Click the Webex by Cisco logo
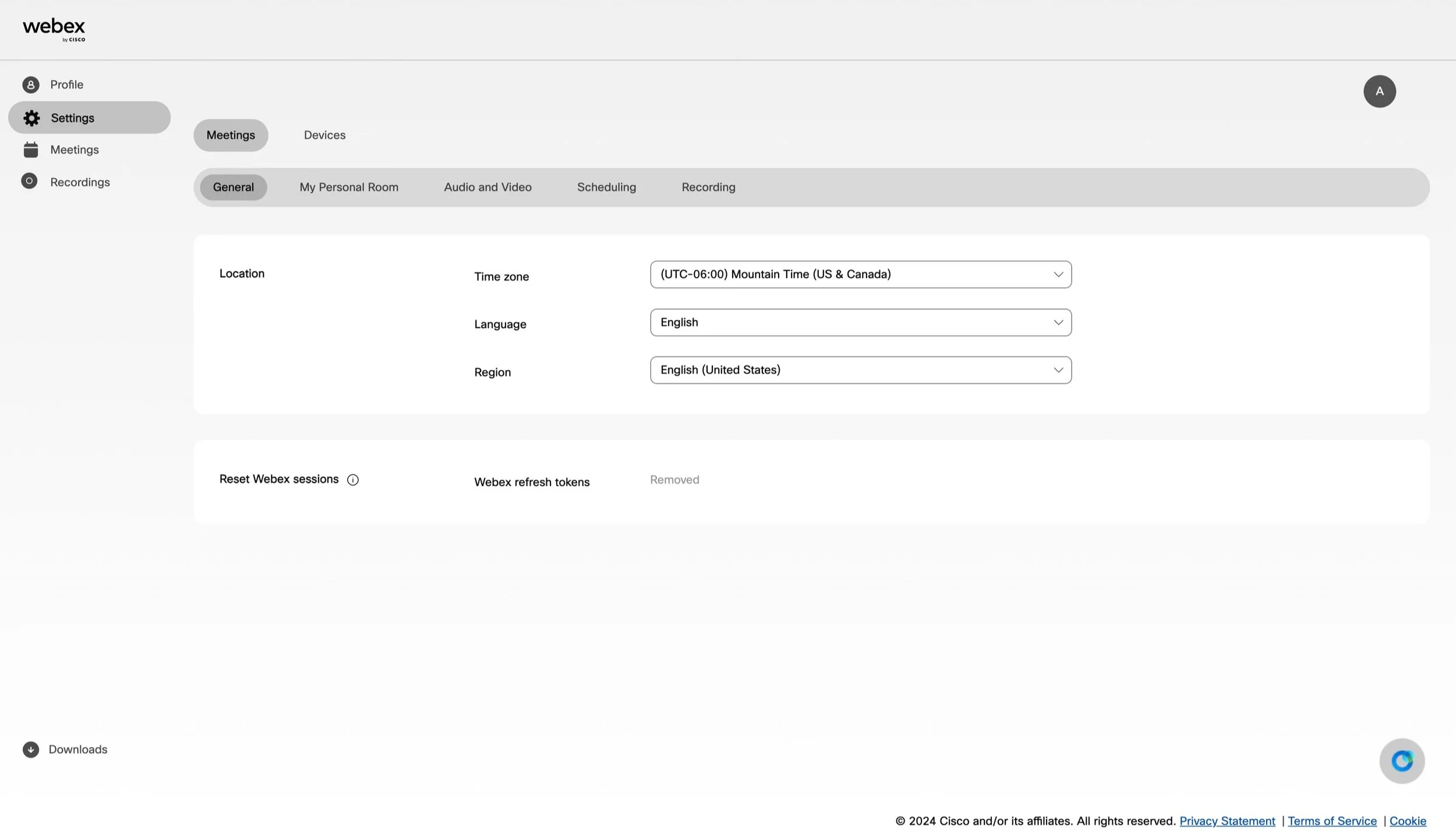 pos(53,29)
